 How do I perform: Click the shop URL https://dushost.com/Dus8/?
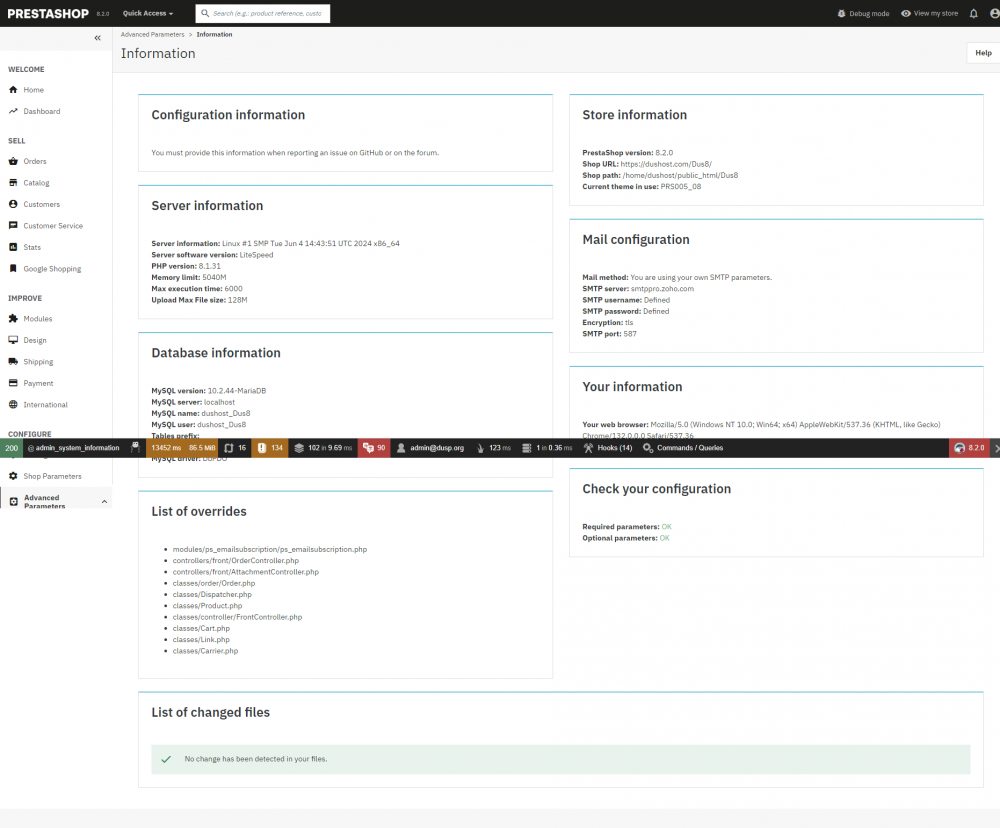click(x=666, y=164)
